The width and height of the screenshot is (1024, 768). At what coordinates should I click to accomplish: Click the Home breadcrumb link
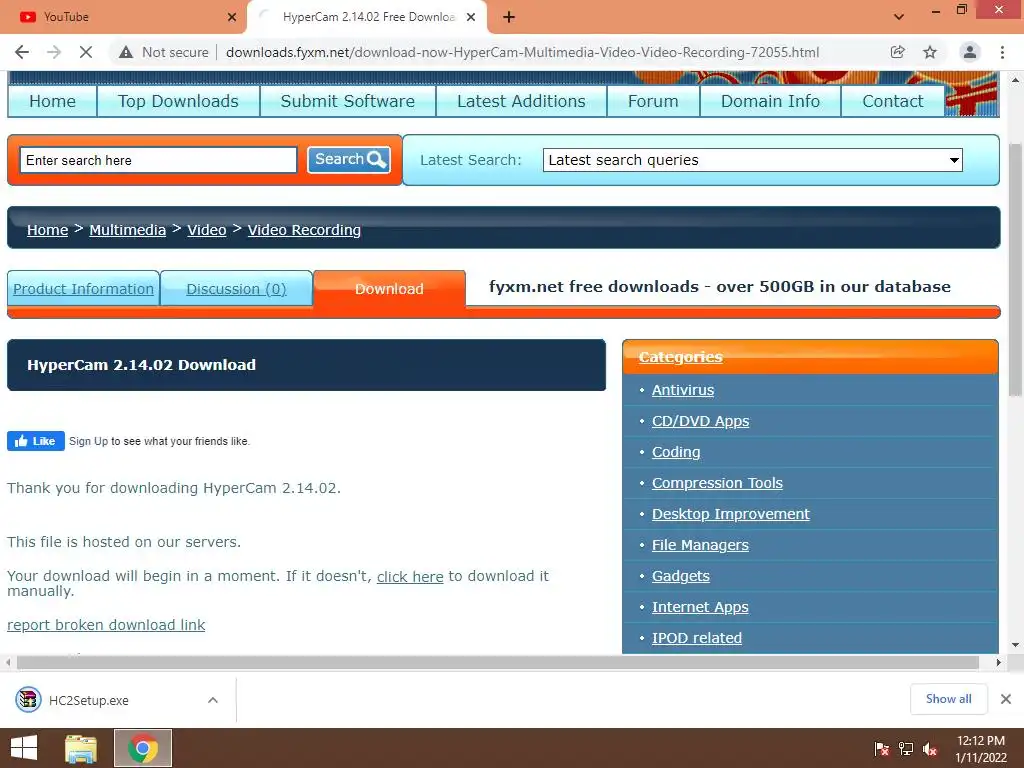point(47,230)
